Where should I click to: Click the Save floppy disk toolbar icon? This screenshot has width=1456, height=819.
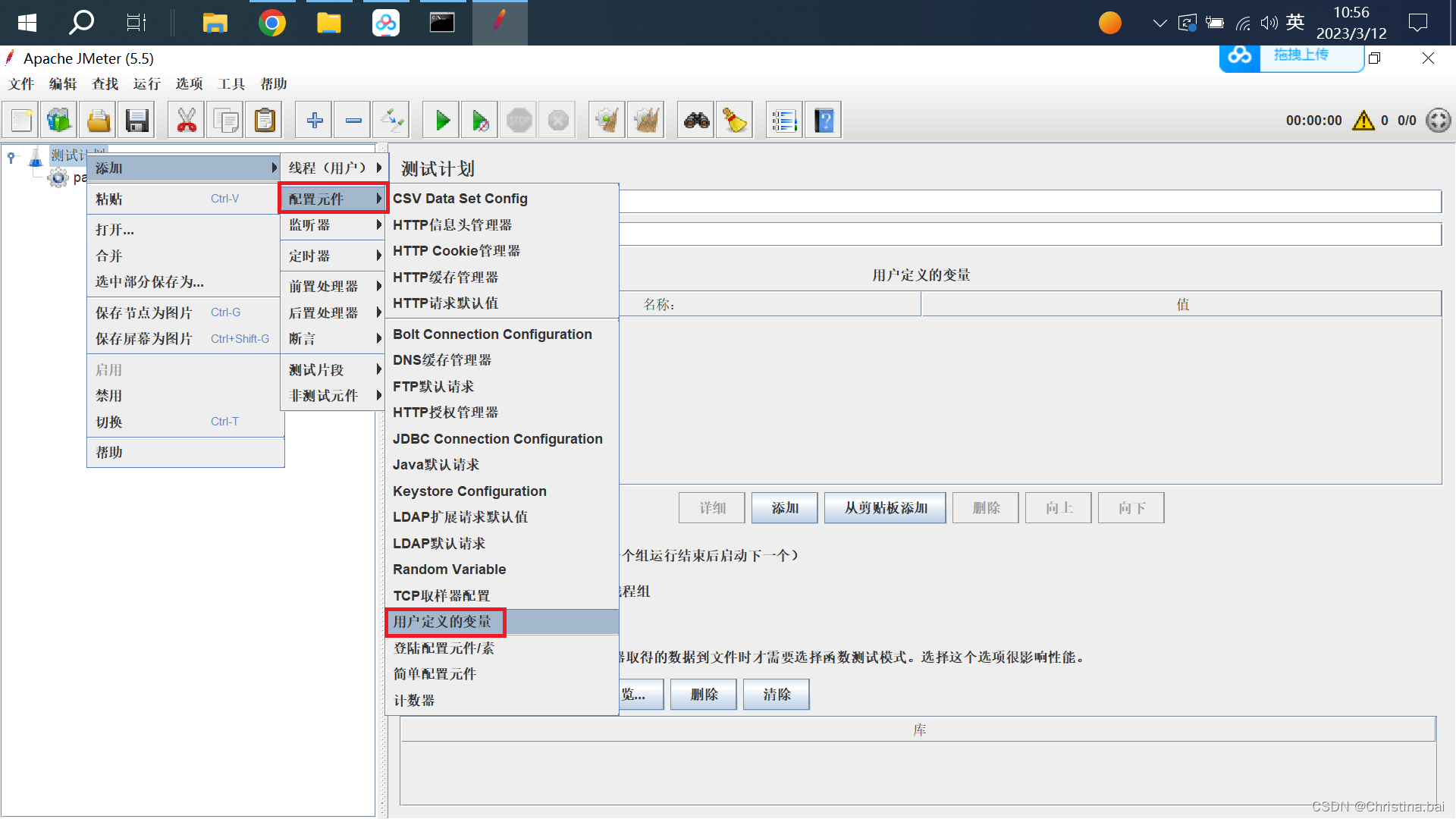pos(136,121)
